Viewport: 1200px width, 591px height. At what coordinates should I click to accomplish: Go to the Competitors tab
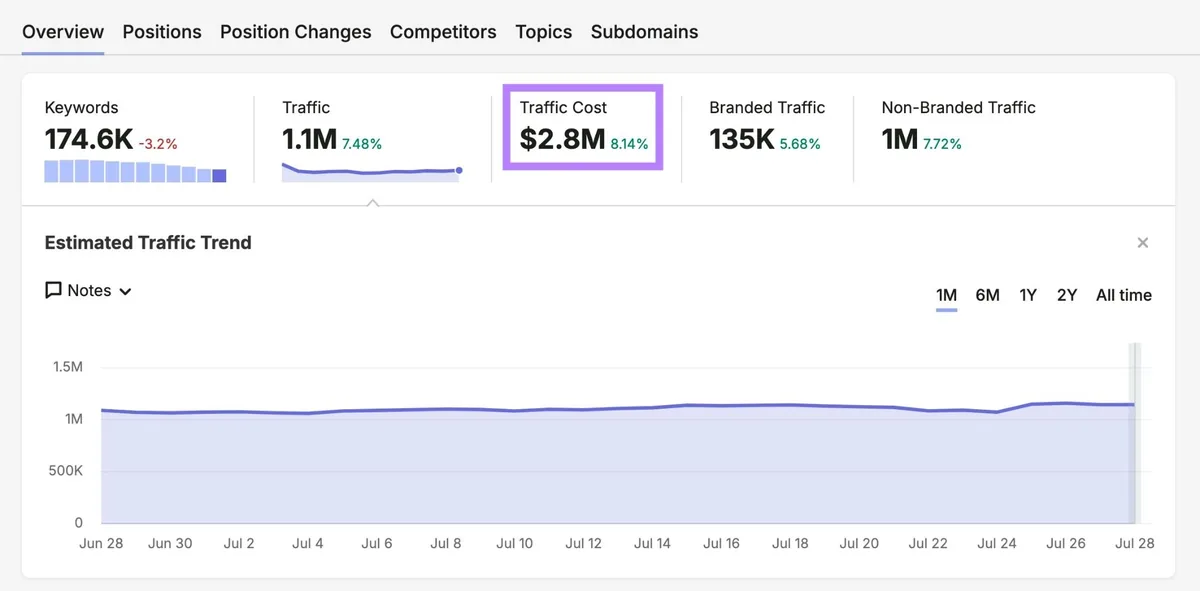pyautogui.click(x=443, y=32)
